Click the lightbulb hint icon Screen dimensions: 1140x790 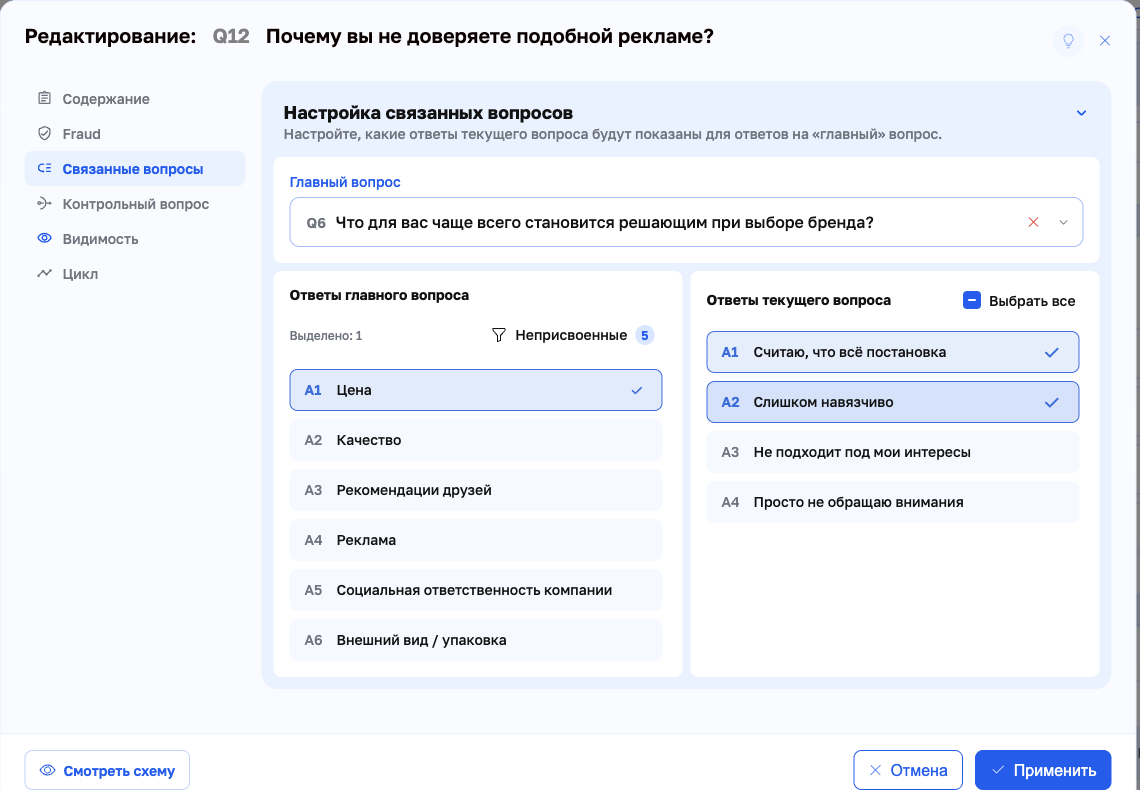[x=1068, y=41]
